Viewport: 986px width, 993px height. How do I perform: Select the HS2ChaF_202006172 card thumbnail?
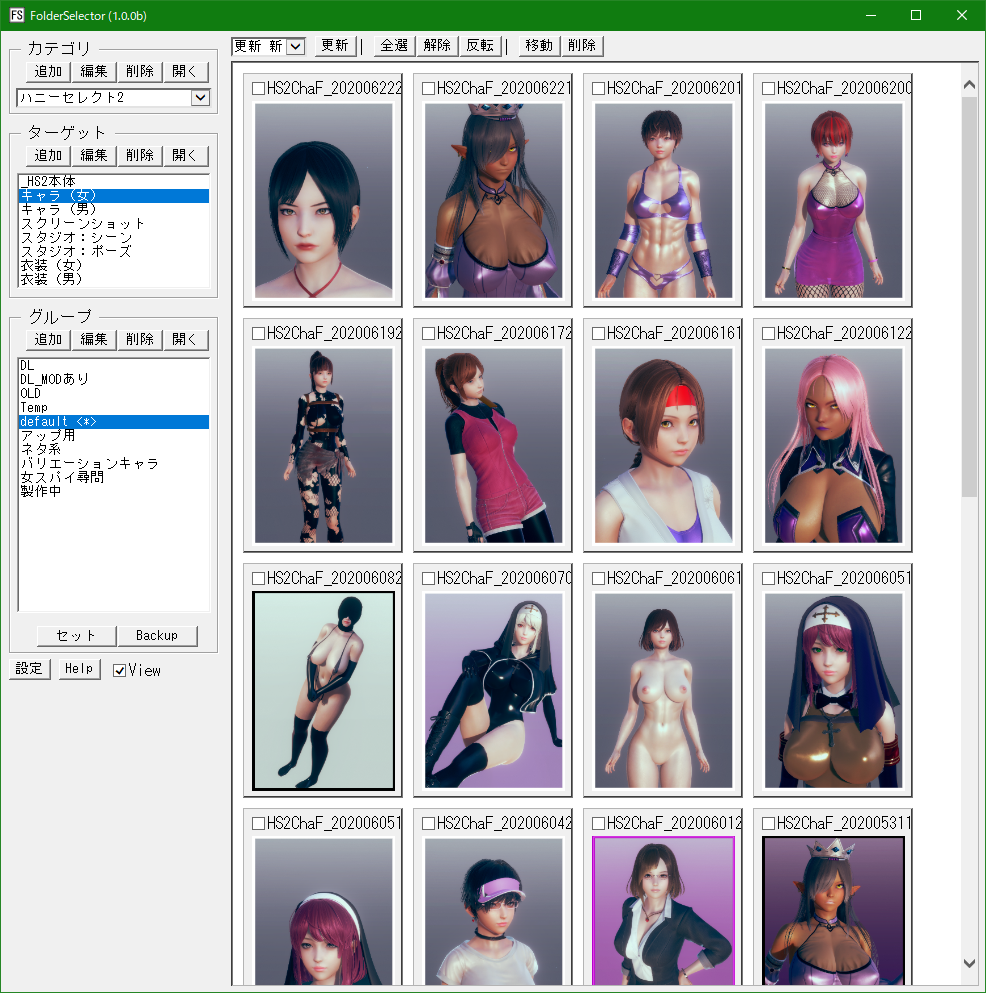coord(493,445)
